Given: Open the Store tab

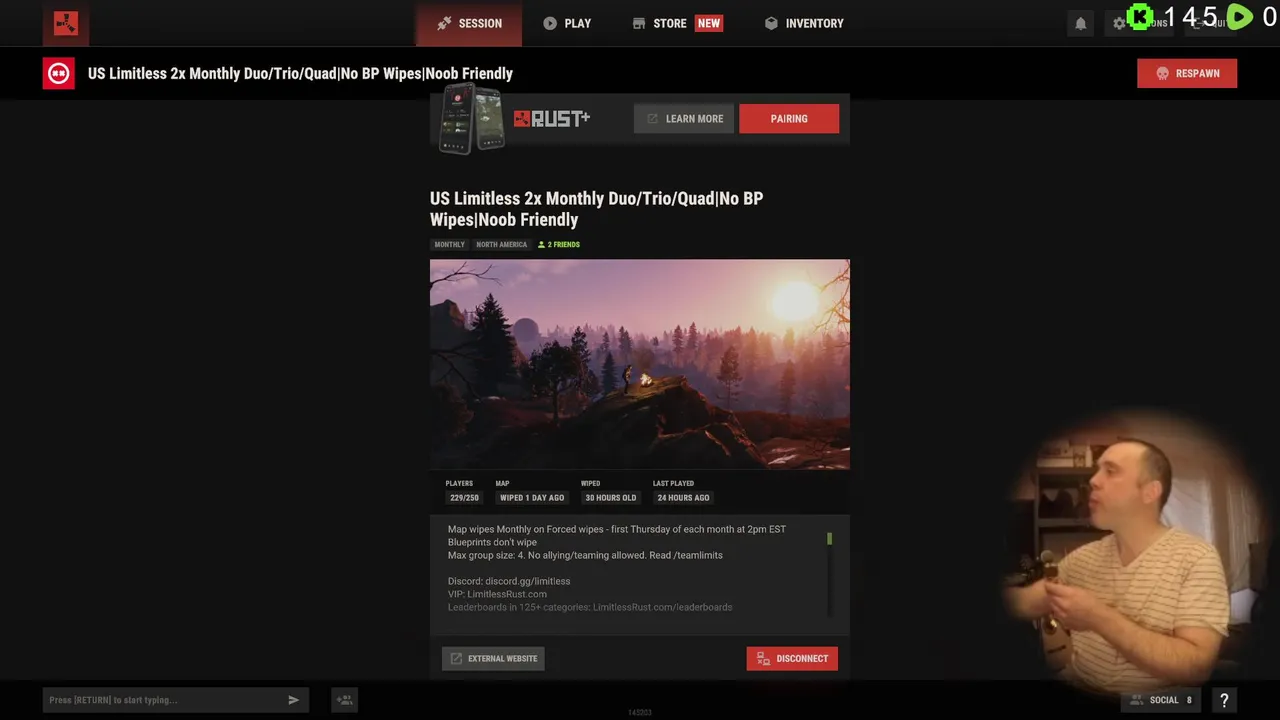Looking at the screenshot, I should coord(659,23).
